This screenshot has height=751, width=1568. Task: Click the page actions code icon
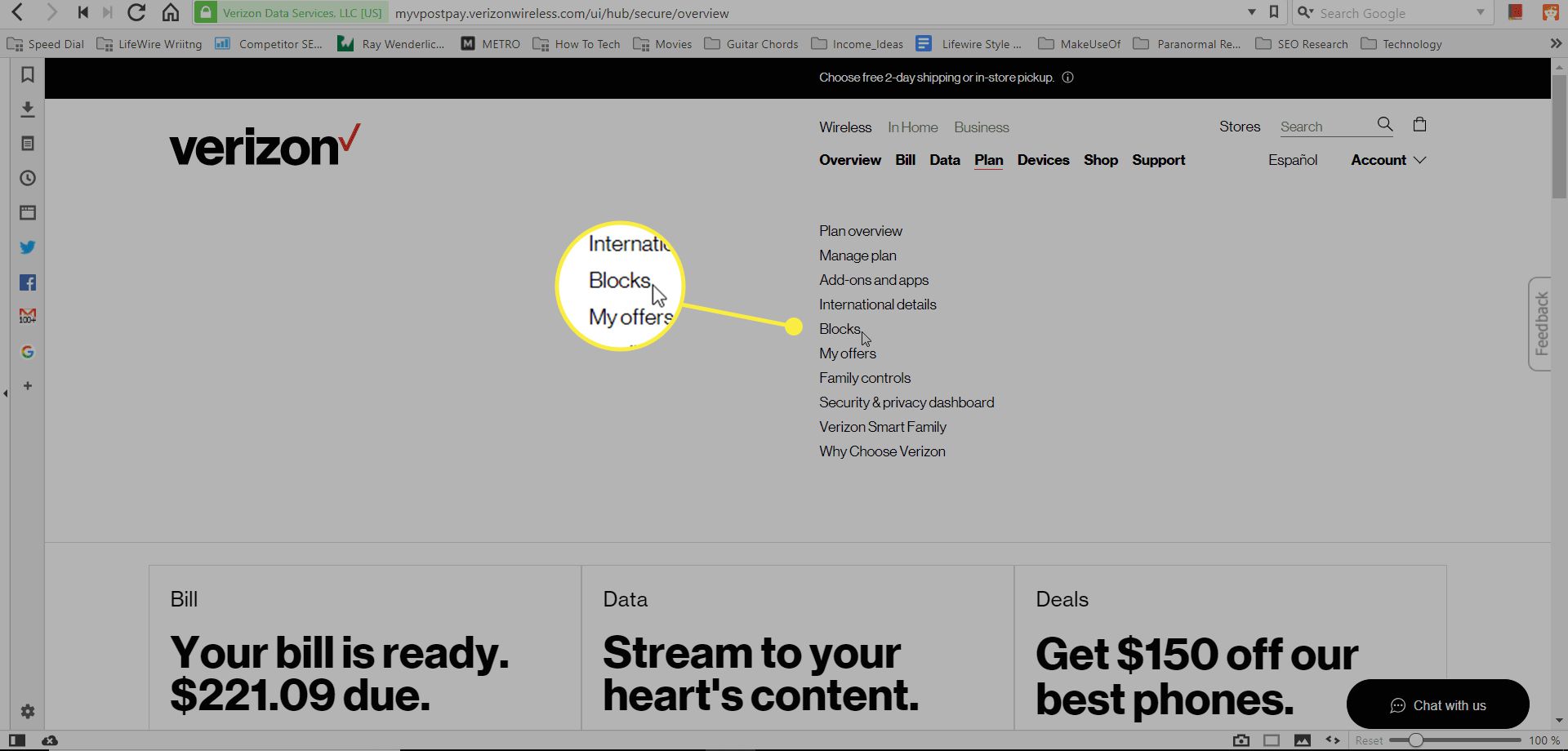(1333, 740)
